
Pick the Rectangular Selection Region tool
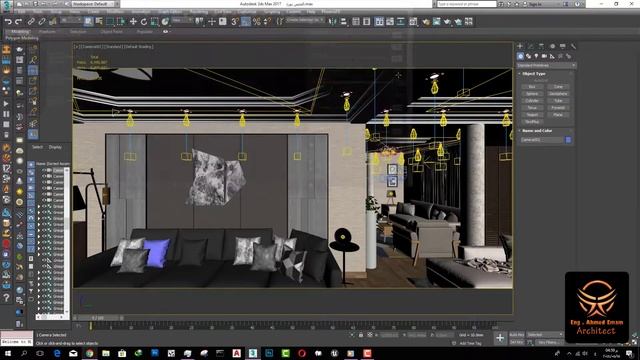(x=110, y=22)
